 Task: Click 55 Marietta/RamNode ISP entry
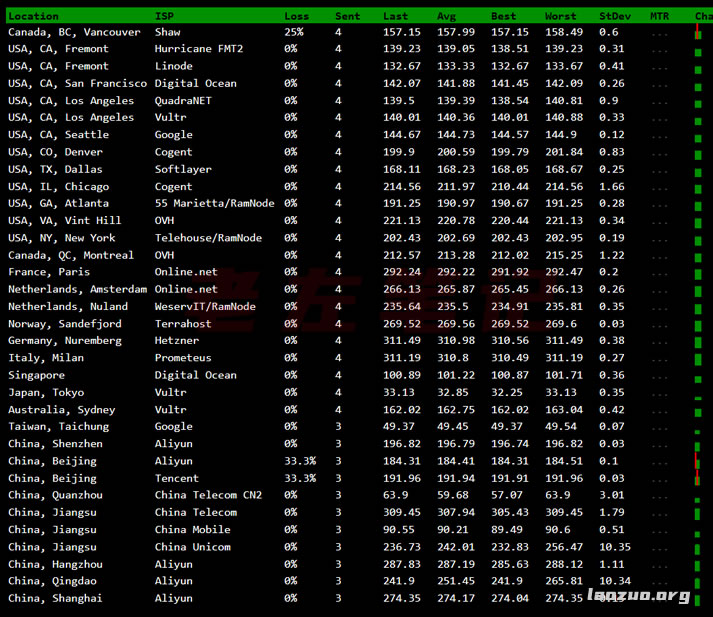click(x=215, y=203)
